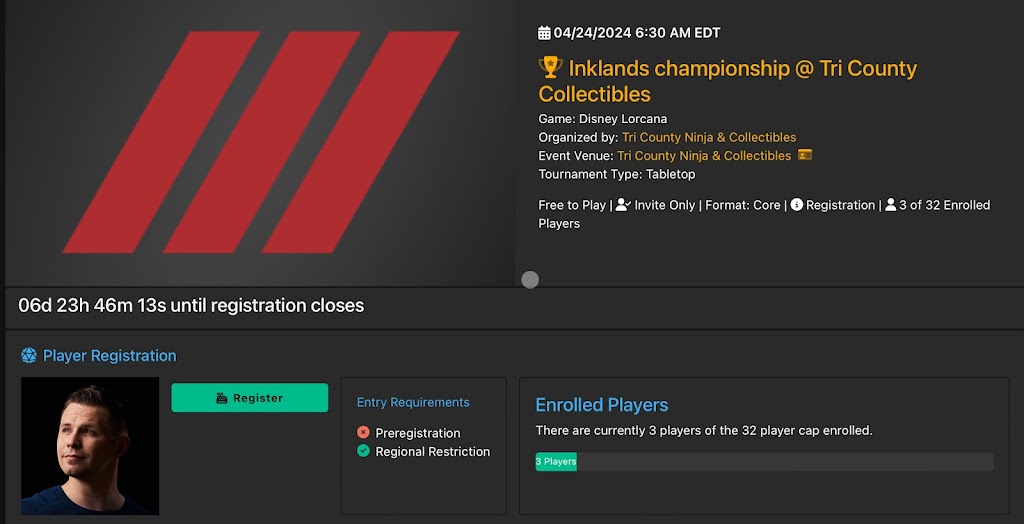This screenshot has width=1024, height=524.
Task: Click the gray circle handle below banner
Action: point(530,280)
